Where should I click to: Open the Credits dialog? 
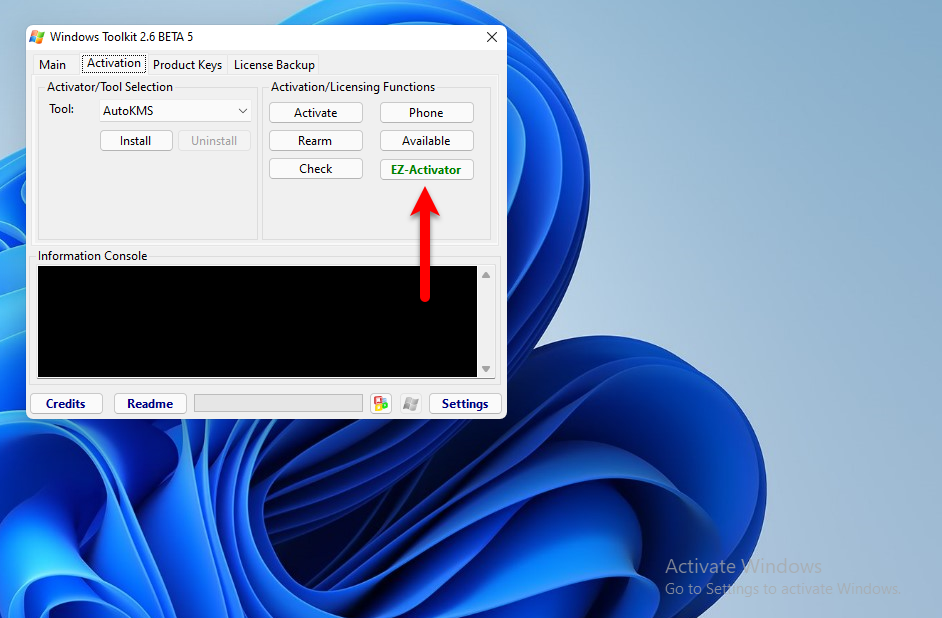click(x=66, y=403)
